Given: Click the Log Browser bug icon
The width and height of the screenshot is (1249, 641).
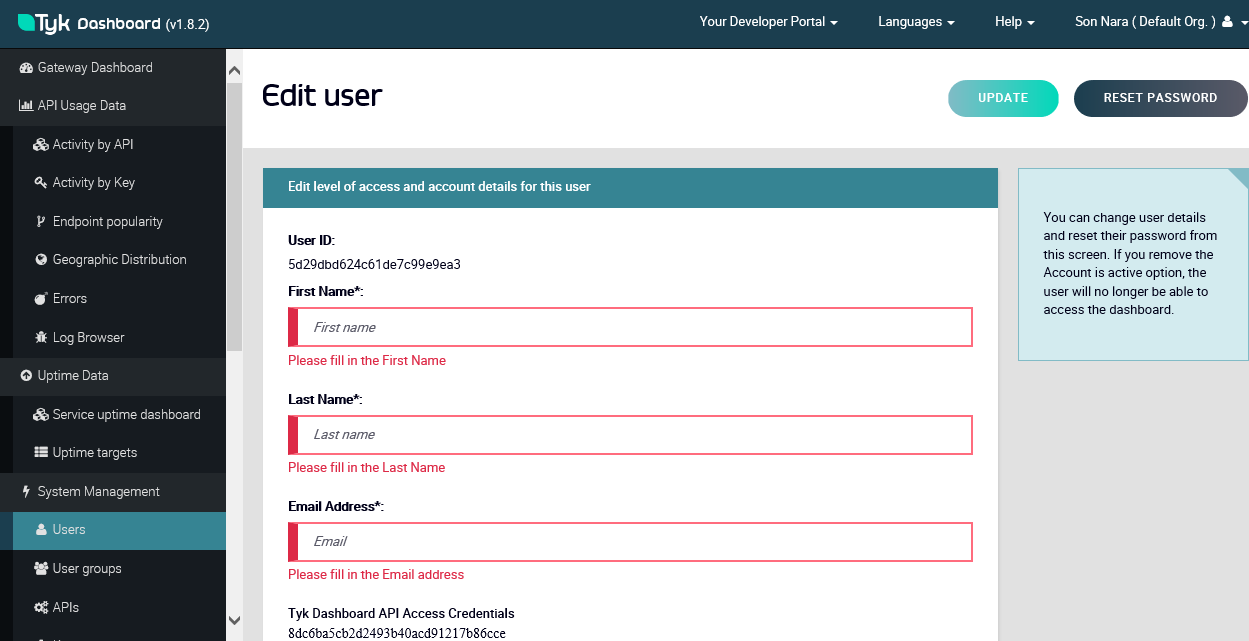Looking at the screenshot, I should (41, 338).
